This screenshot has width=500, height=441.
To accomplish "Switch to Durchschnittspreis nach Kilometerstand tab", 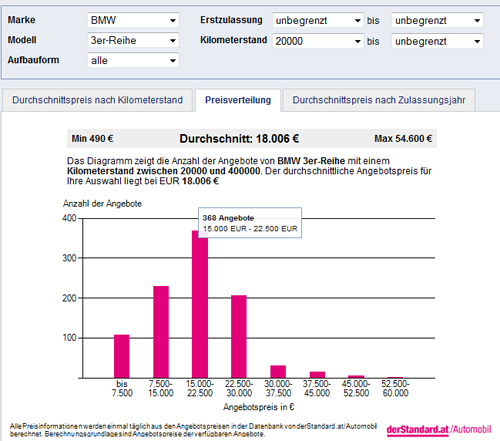I will pos(97,100).
